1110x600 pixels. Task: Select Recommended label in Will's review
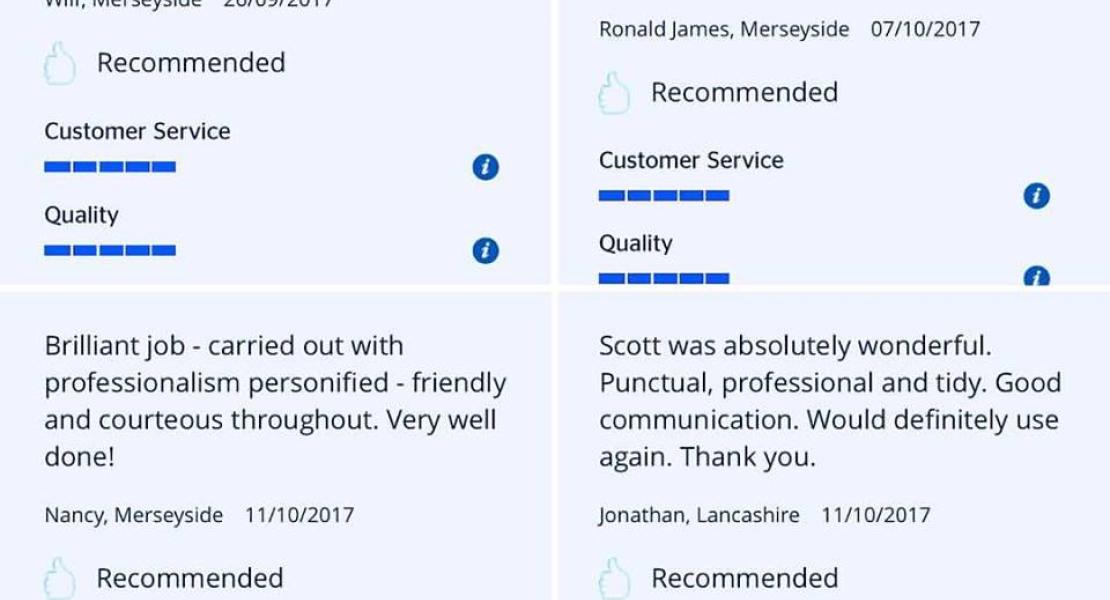coord(191,62)
